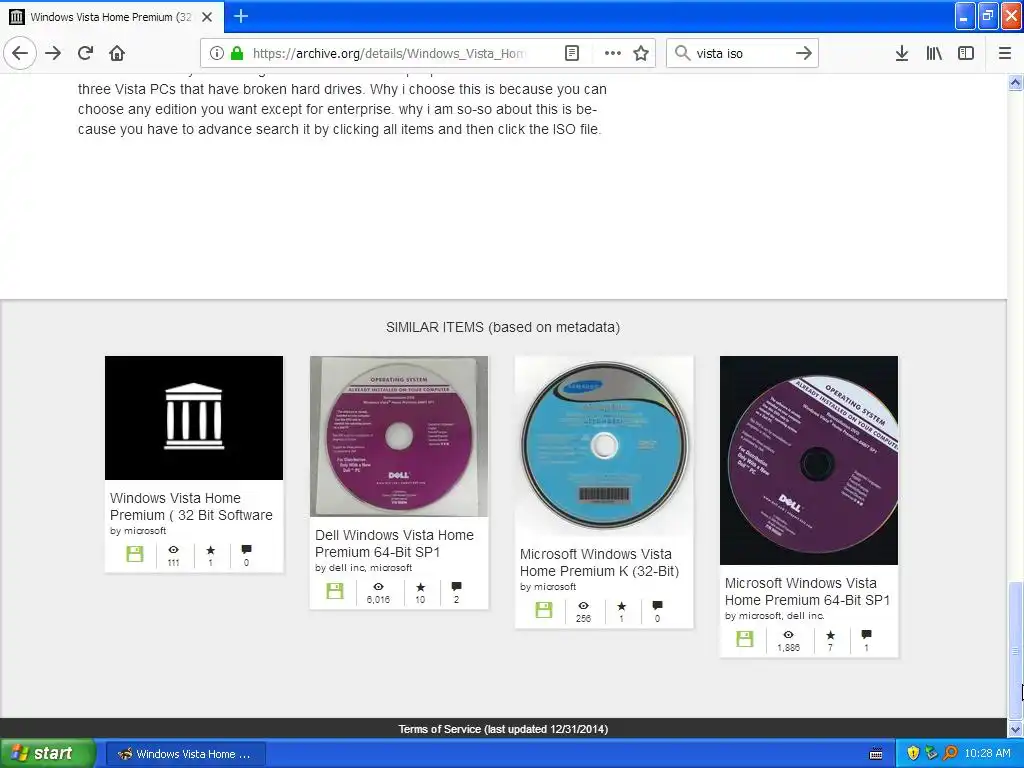1024x768 pixels.
Task: Open Microsoft Windows Vista Home Premium 64-Bit SP1 link
Action: coord(807,591)
